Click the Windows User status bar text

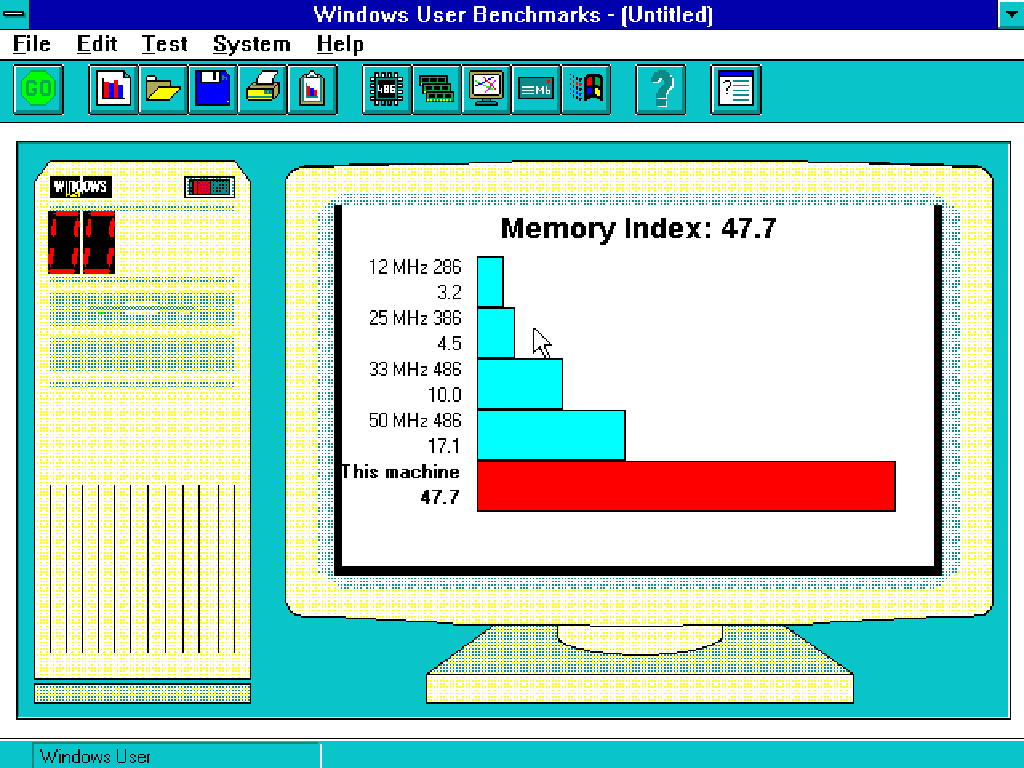tap(95, 756)
